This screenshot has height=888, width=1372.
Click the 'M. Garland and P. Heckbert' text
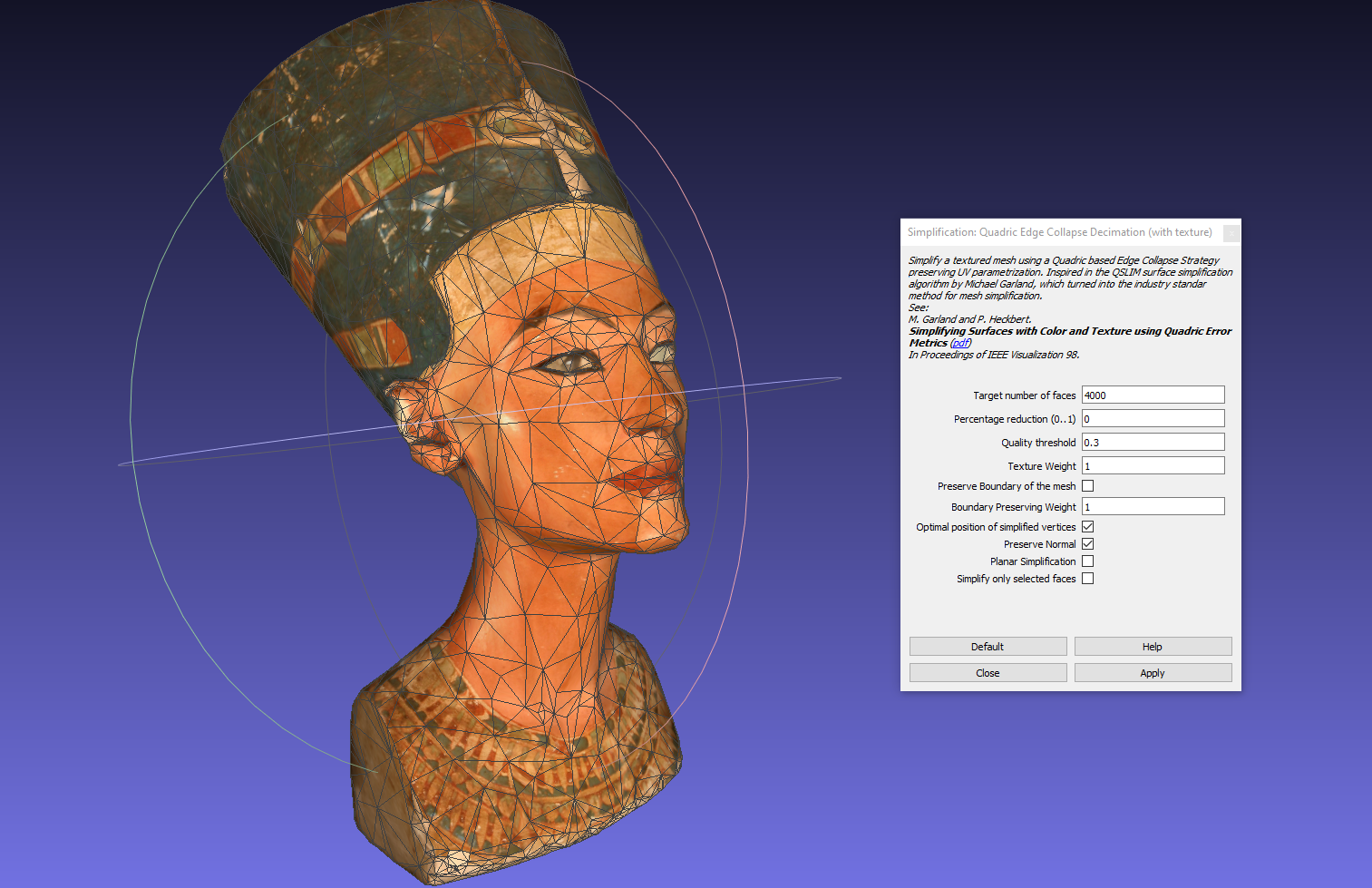click(x=970, y=319)
